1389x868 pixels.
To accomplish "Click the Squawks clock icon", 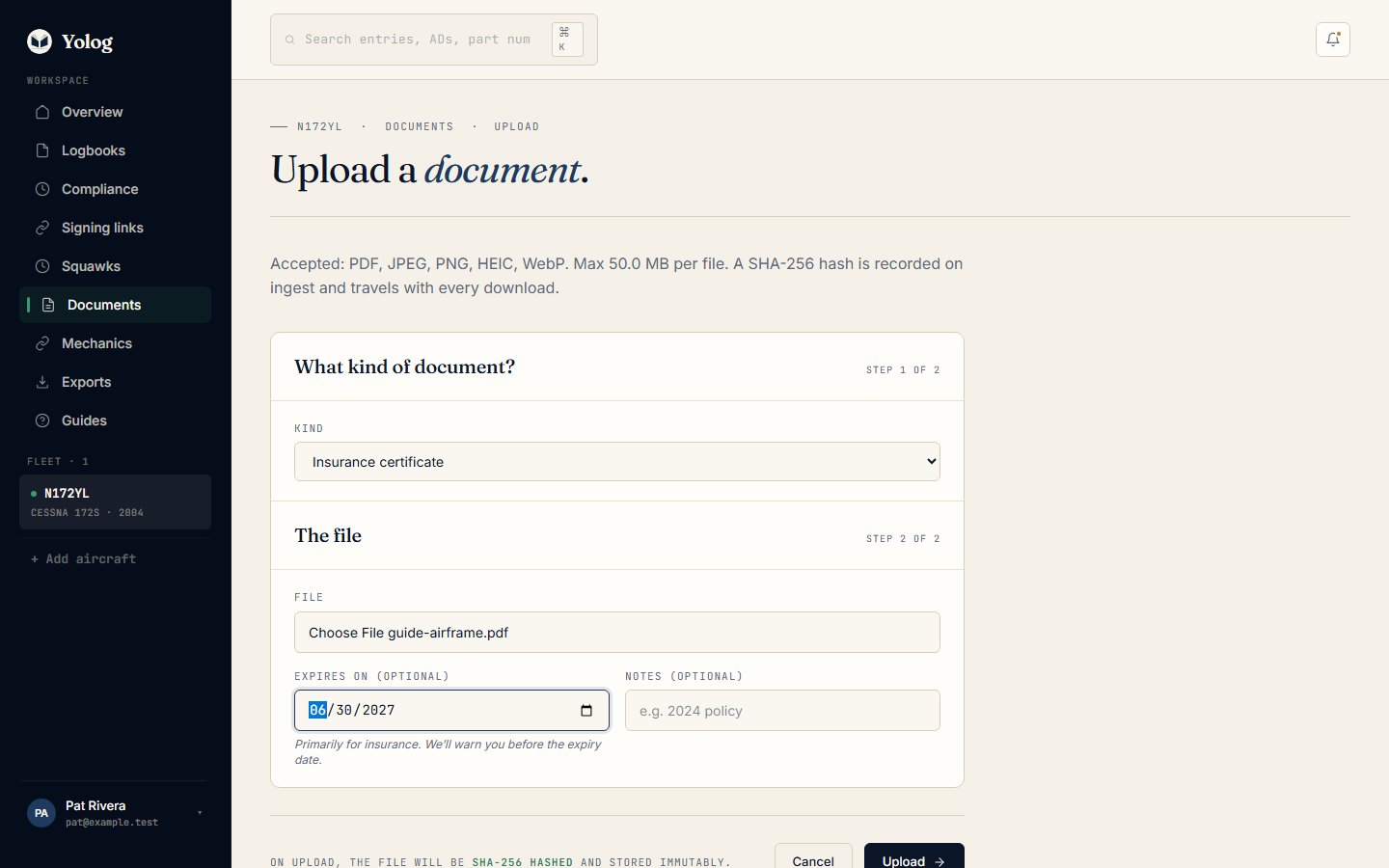I will tap(42, 266).
